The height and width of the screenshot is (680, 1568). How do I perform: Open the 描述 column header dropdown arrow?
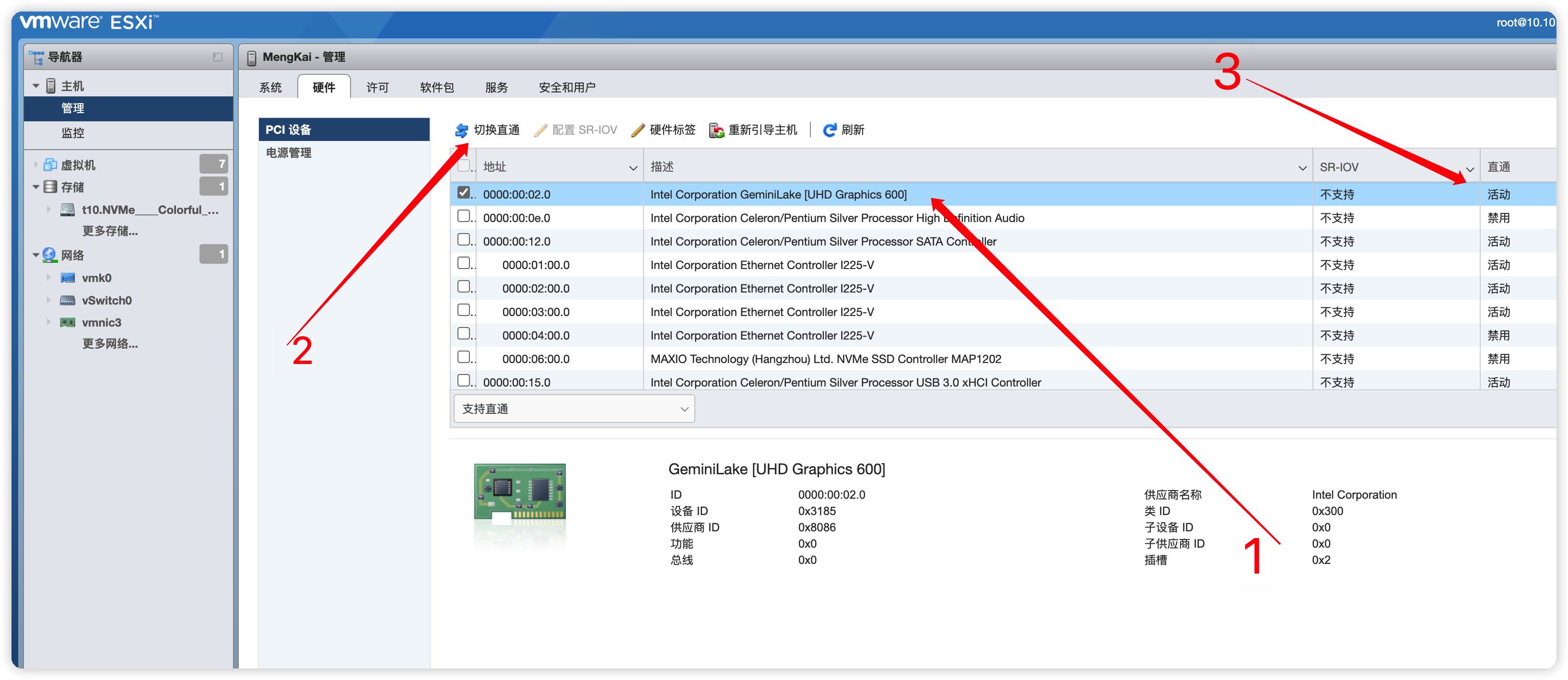1302,168
